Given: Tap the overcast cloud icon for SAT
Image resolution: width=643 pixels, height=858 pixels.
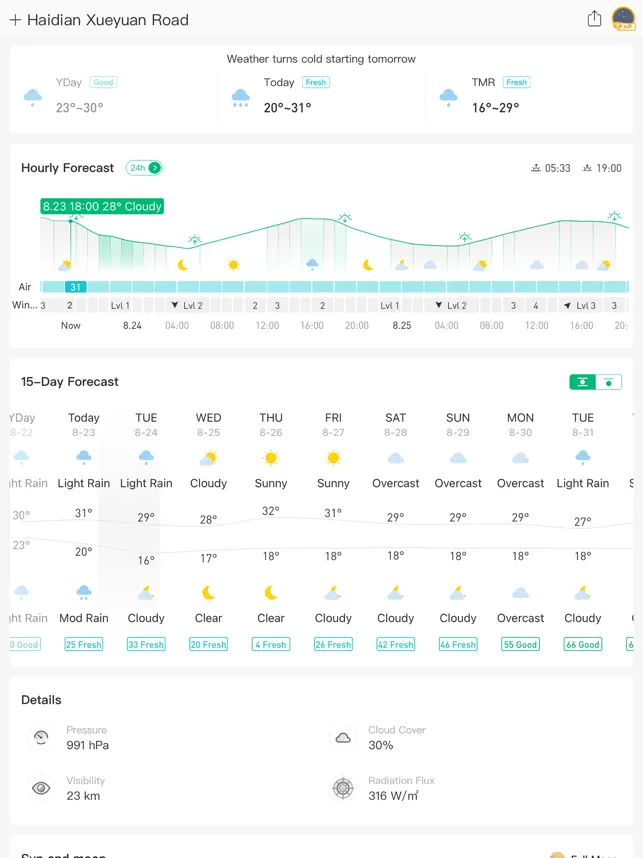Looking at the screenshot, I should (x=396, y=457).
